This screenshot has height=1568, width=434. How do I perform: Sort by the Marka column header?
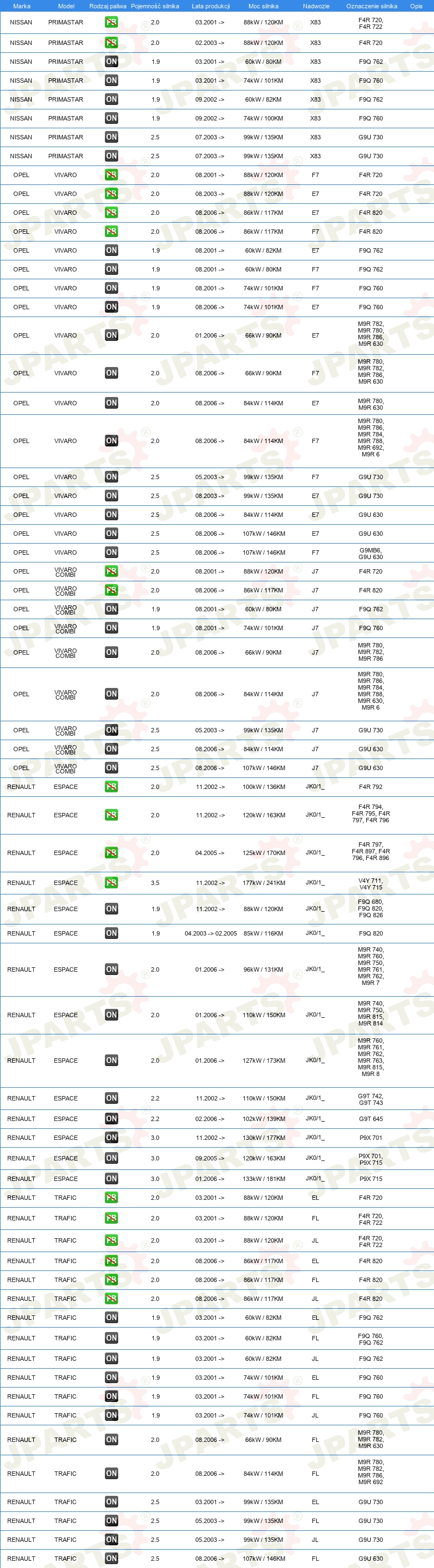pyautogui.click(x=22, y=6)
